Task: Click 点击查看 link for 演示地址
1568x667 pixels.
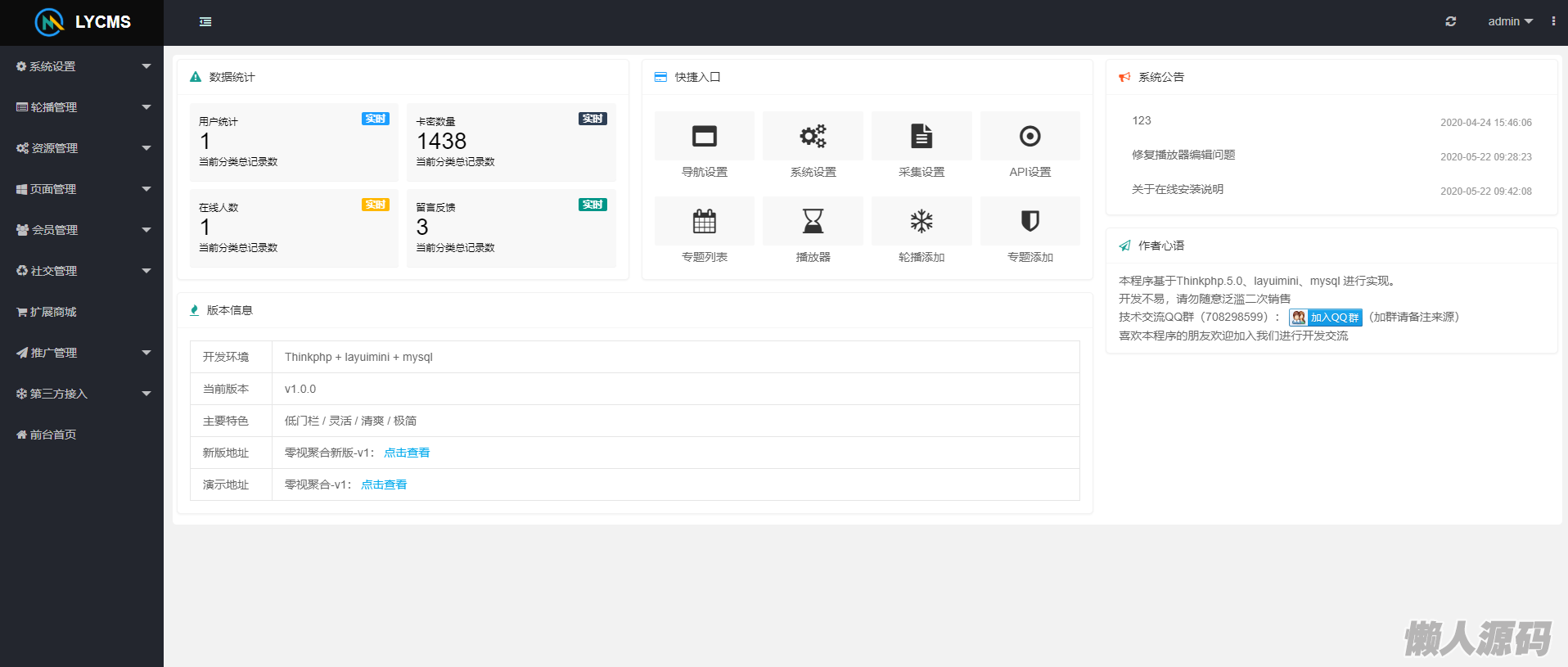Action: pos(384,484)
